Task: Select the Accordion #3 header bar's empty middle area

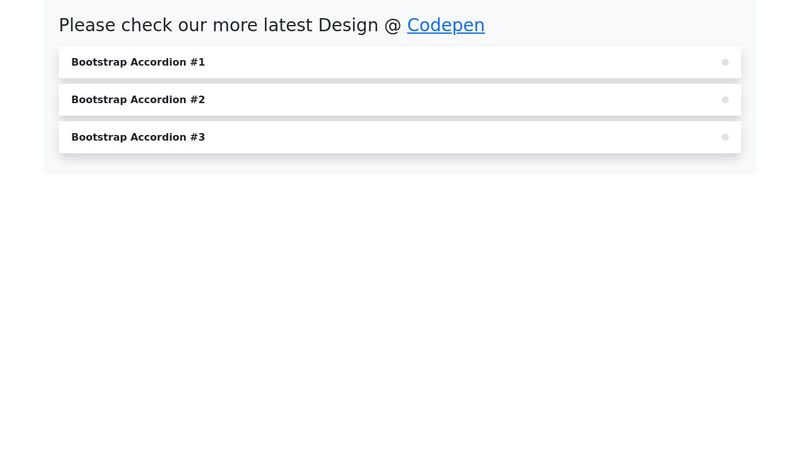Action: click(x=459, y=137)
